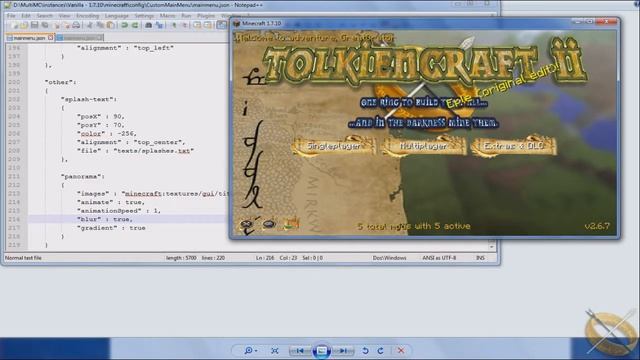
Task: Open the File menu in Notepad++
Action: click(11, 16)
